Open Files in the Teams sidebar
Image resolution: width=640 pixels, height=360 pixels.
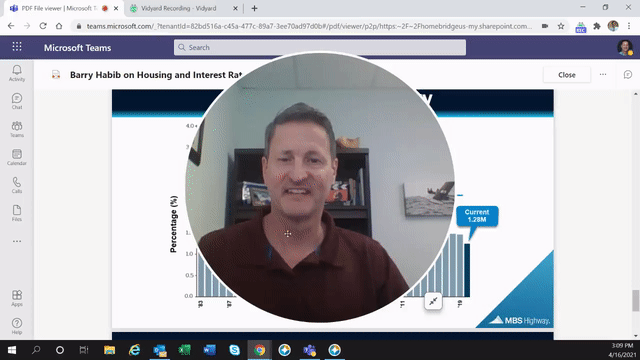(17, 213)
